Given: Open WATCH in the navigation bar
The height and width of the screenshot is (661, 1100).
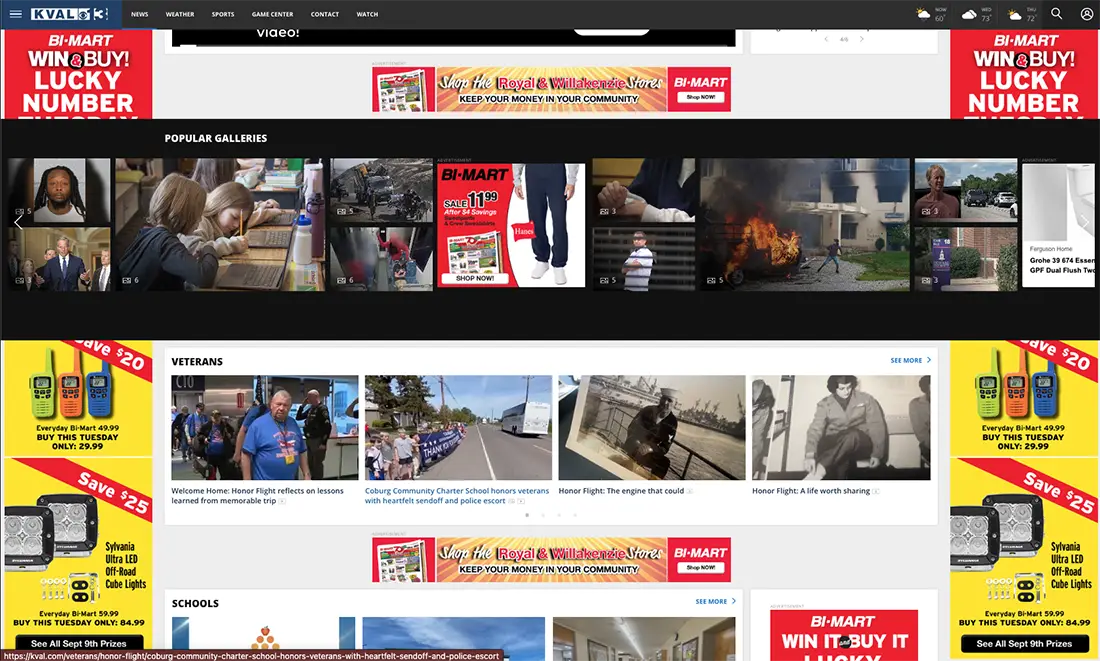Looking at the screenshot, I should pyautogui.click(x=367, y=14).
